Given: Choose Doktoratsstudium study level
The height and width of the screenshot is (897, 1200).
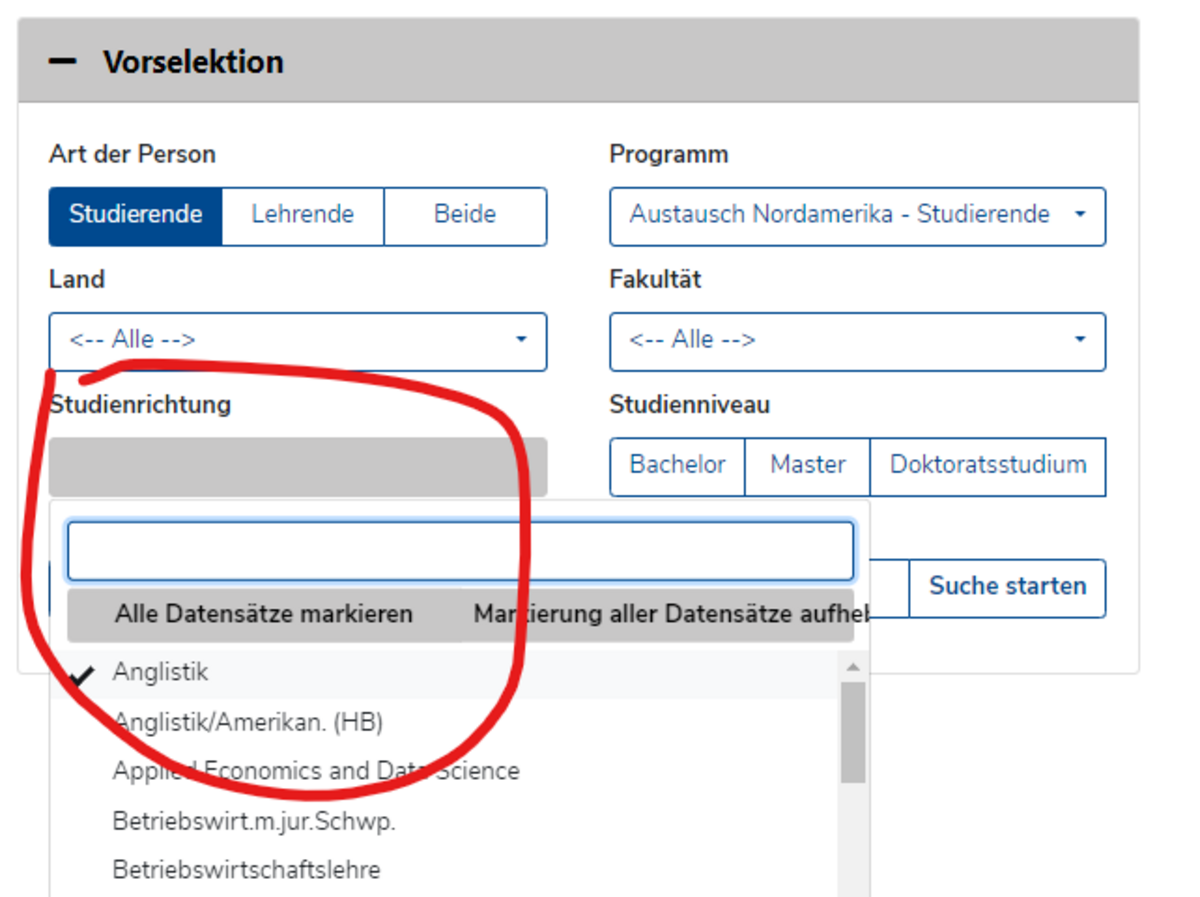Looking at the screenshot, I should pos(987,465).
